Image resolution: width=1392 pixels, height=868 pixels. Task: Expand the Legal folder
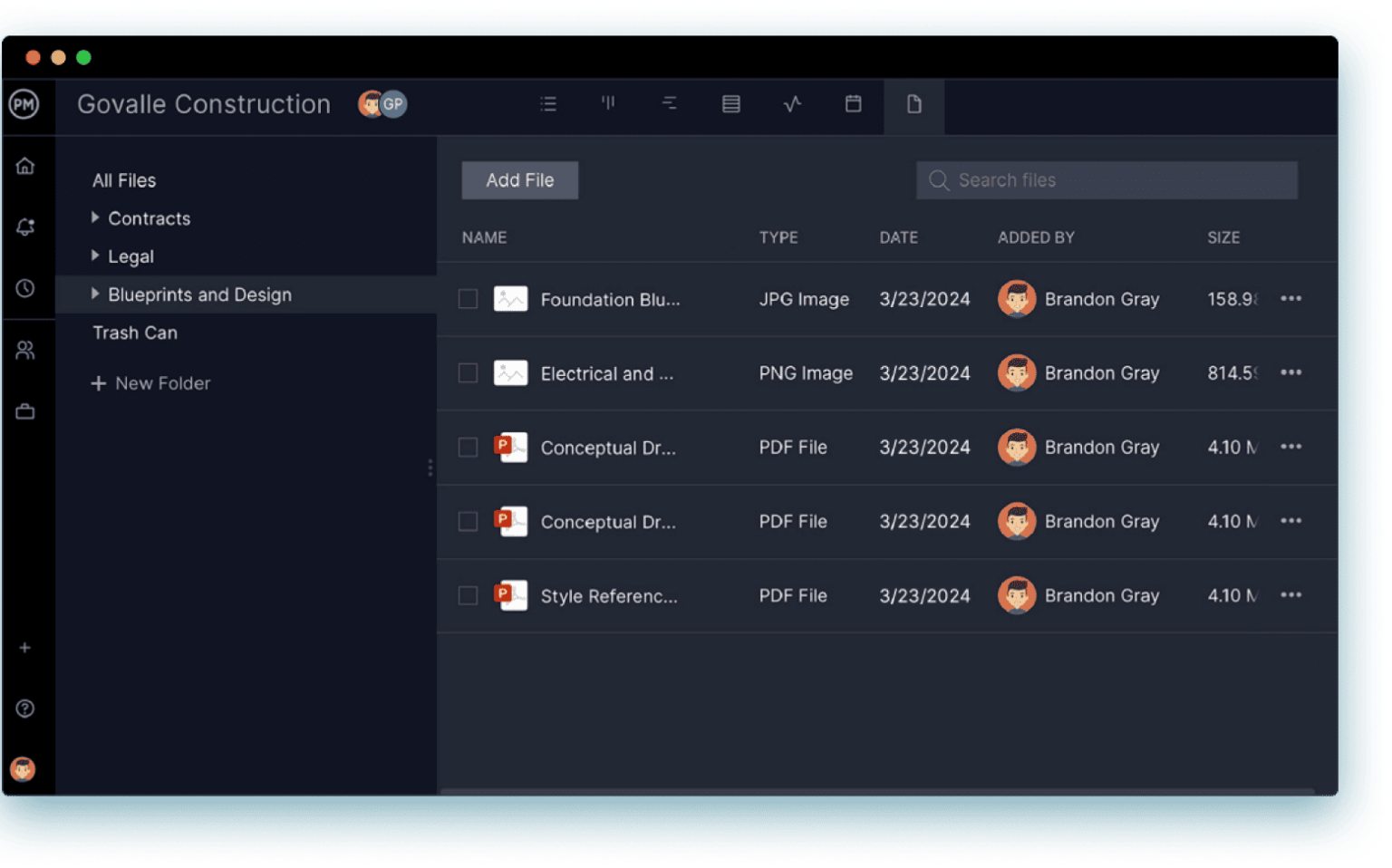point(96,256)
